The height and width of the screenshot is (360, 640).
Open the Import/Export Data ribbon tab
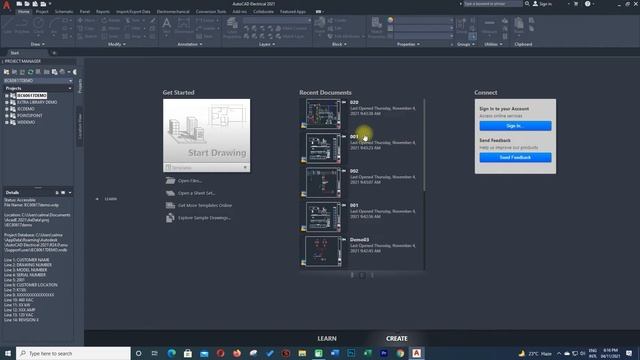click(133, 11)
